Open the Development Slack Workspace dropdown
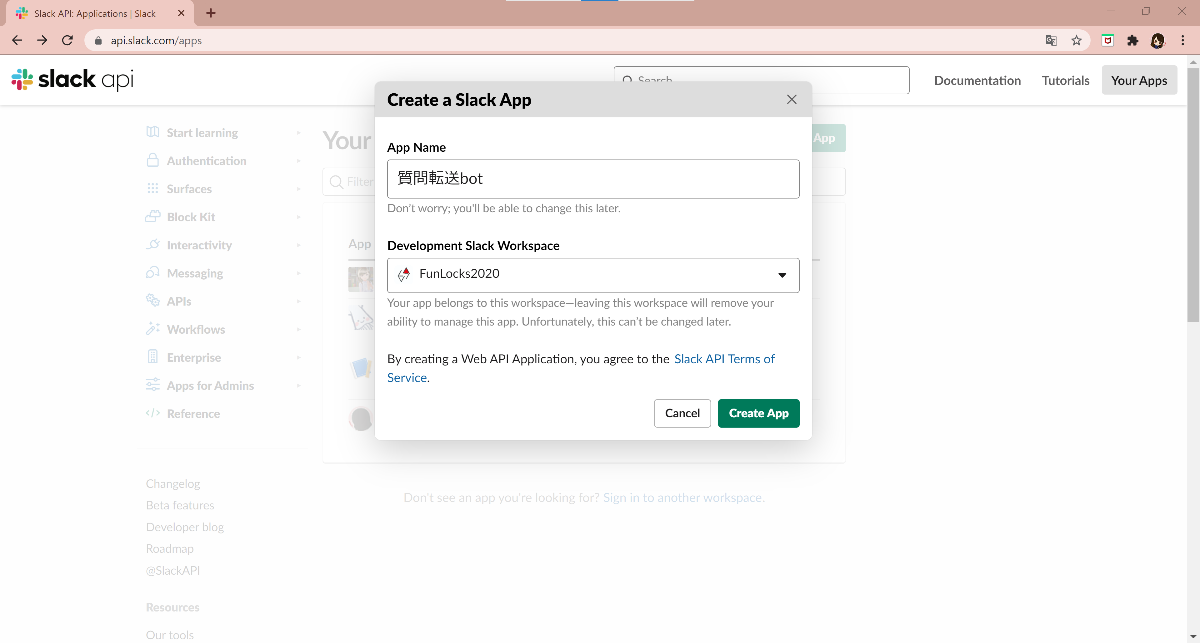This screenshot has height=643, width=1200. (x=593, y=275)
